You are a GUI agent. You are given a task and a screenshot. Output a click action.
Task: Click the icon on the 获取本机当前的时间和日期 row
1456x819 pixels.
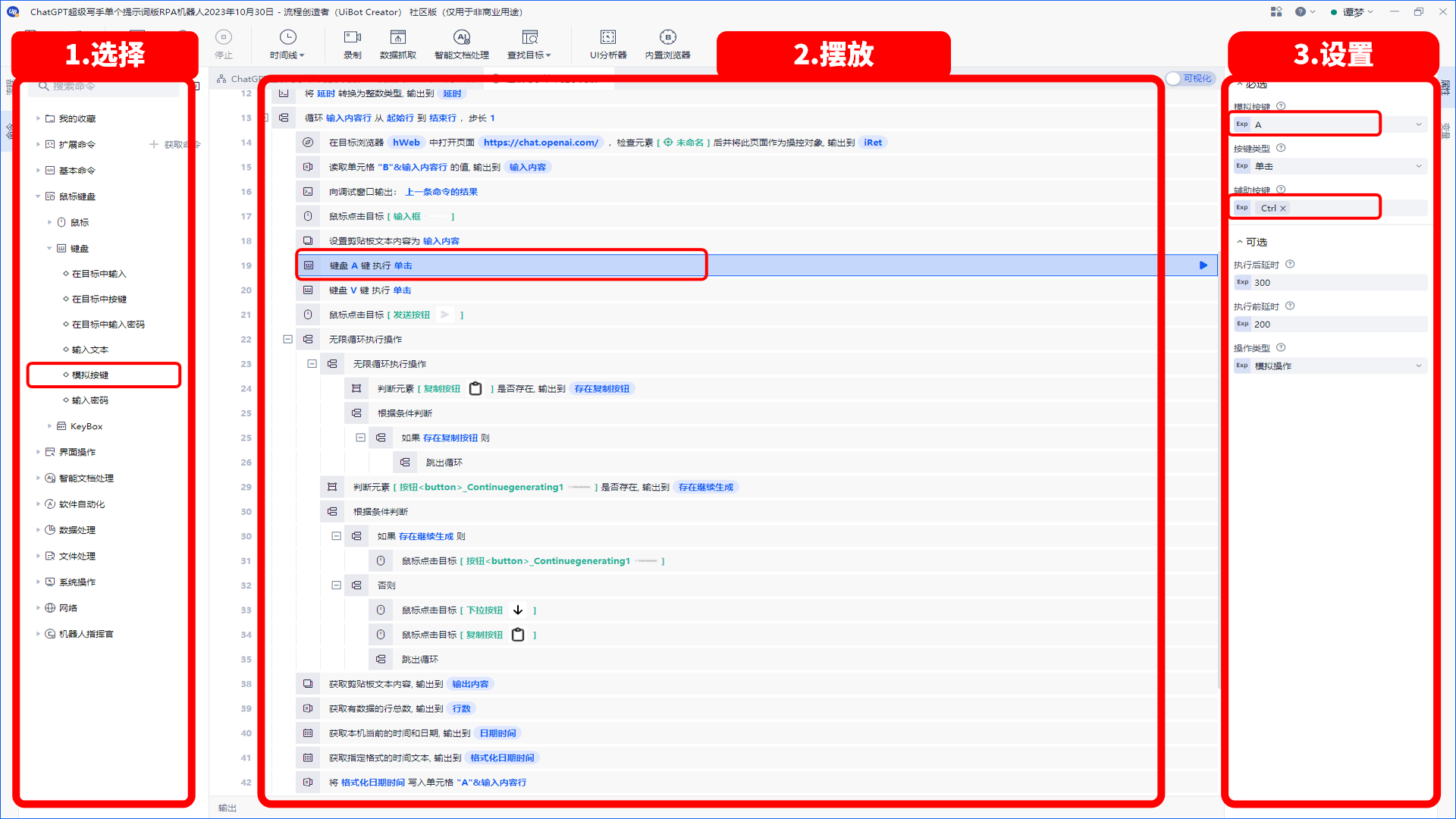coord(308,733)
